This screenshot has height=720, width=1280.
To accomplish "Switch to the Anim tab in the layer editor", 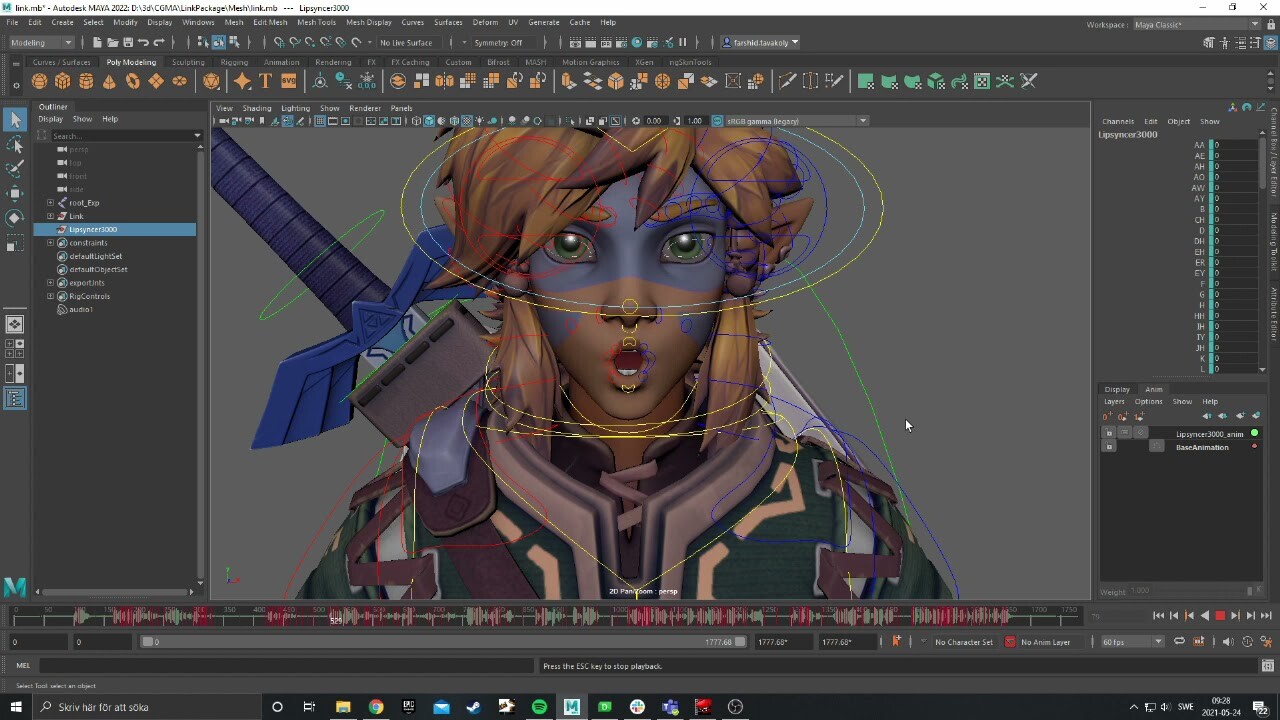I will tap(1154, 389).
